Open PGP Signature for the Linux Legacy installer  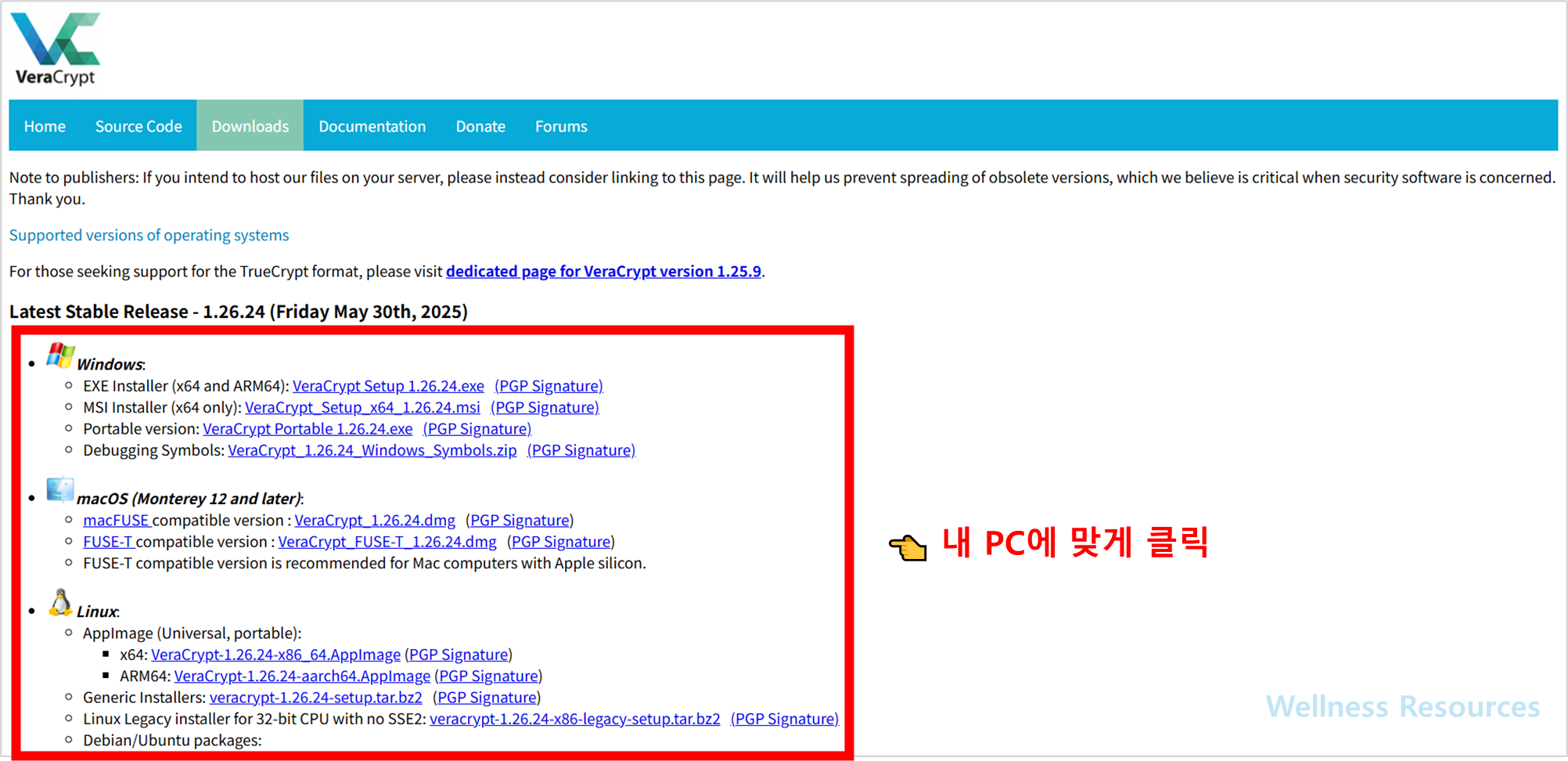(785, 719)
